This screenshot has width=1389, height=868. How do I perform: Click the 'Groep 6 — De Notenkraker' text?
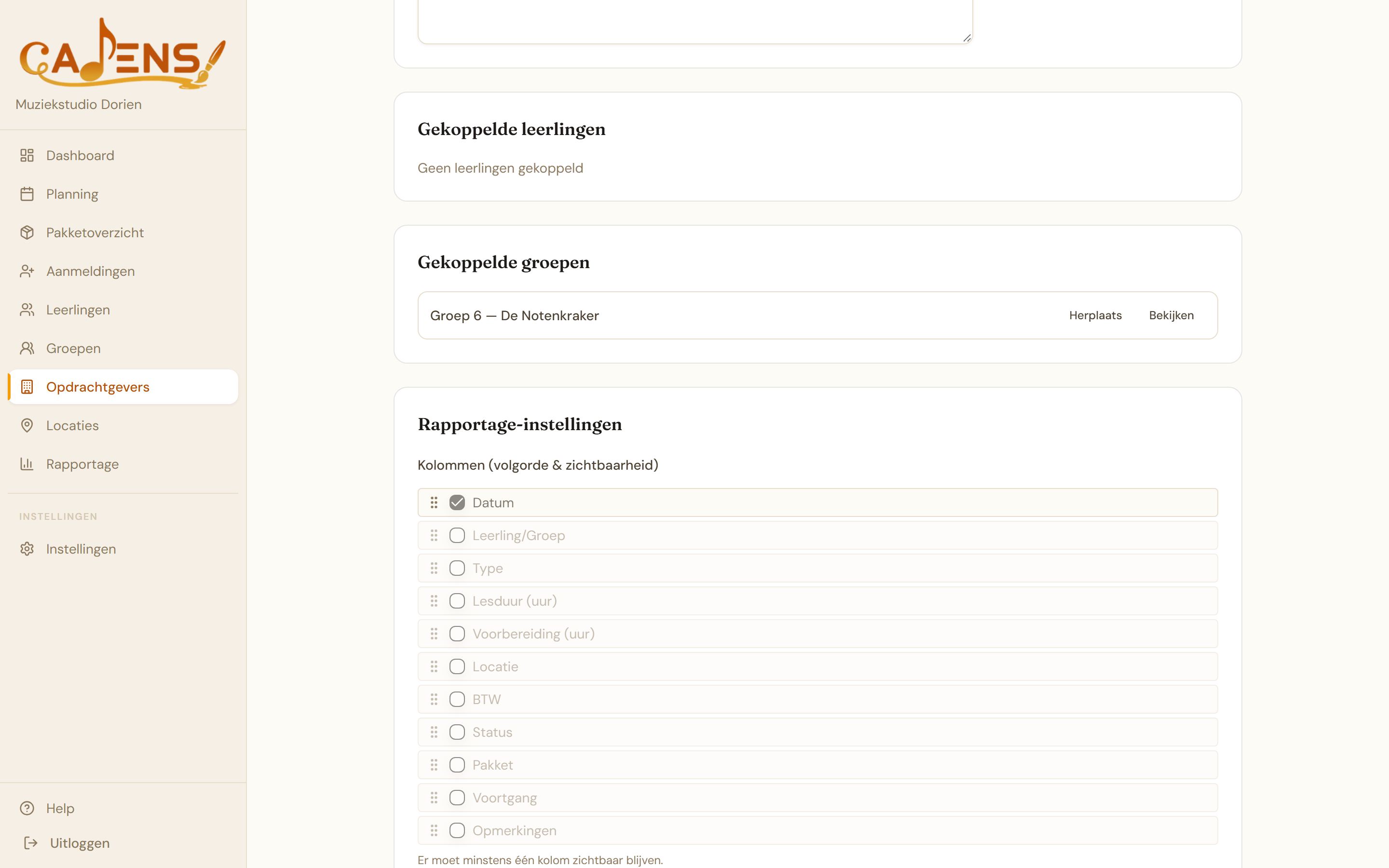(514, 316)
